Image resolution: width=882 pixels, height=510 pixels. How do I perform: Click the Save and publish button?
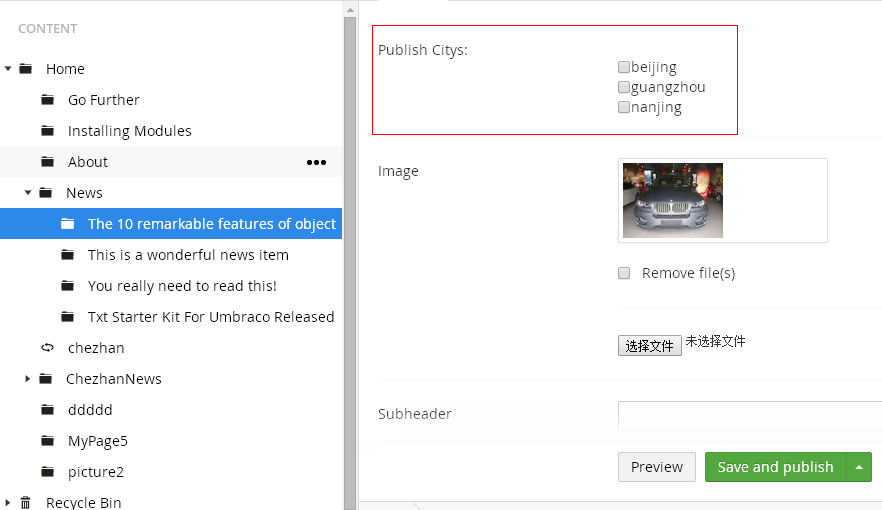pos(776,467)
